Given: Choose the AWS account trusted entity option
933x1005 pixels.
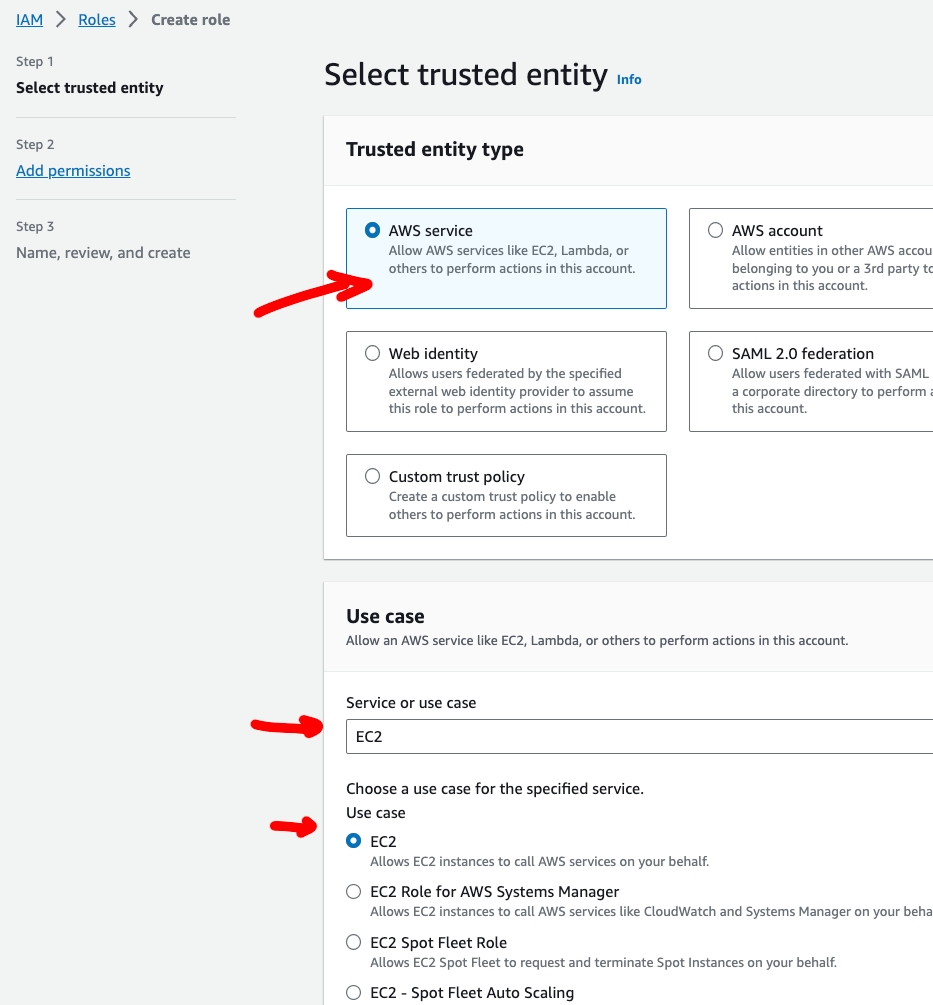Looking at the screenshot, I should (716, 230).
